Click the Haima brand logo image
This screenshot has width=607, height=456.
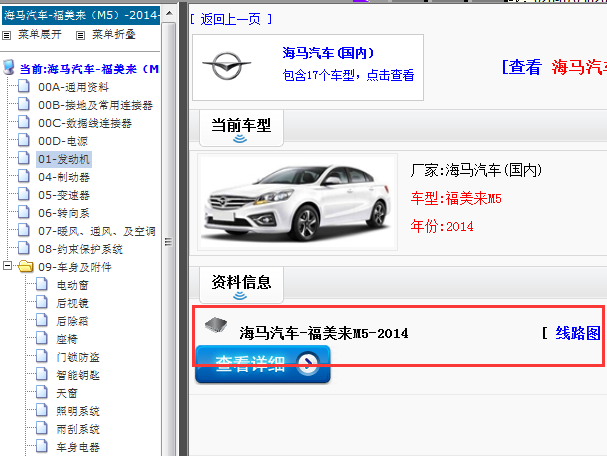click(227, 66)
